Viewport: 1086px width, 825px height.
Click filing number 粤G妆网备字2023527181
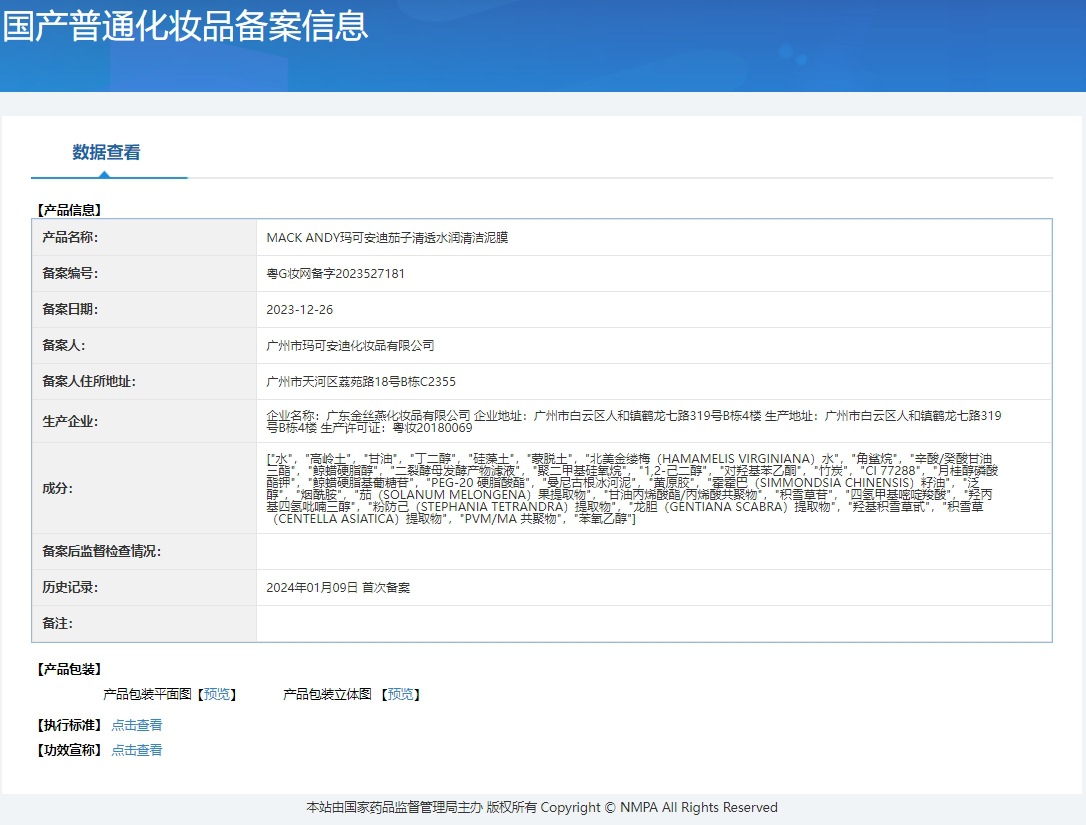point(335,274)
